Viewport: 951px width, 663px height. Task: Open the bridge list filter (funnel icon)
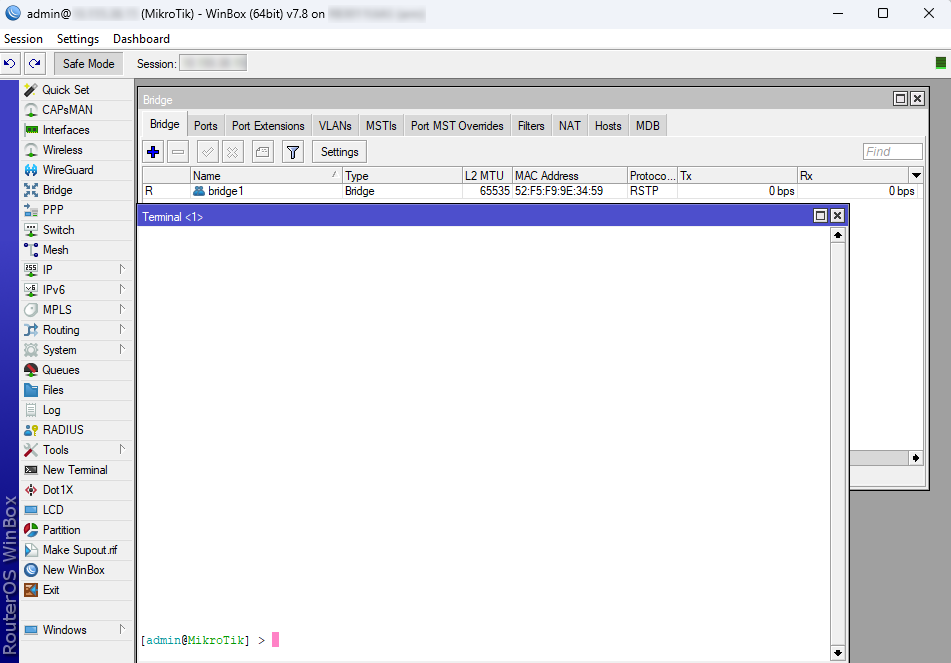point(291,151)
